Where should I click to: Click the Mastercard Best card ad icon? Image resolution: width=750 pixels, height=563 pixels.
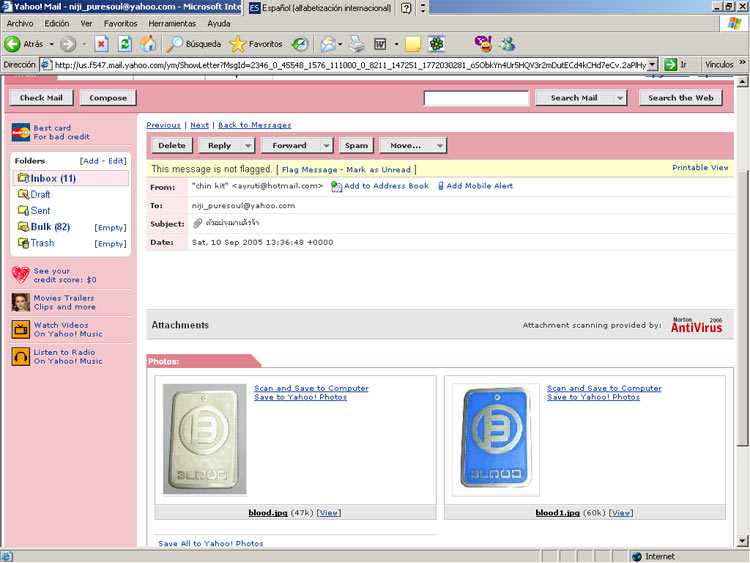[21, 132]
